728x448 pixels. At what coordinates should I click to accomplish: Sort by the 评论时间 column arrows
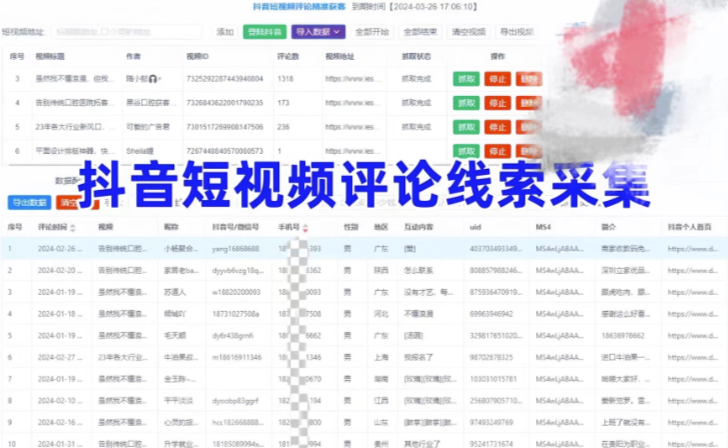[x=72, y=227]
